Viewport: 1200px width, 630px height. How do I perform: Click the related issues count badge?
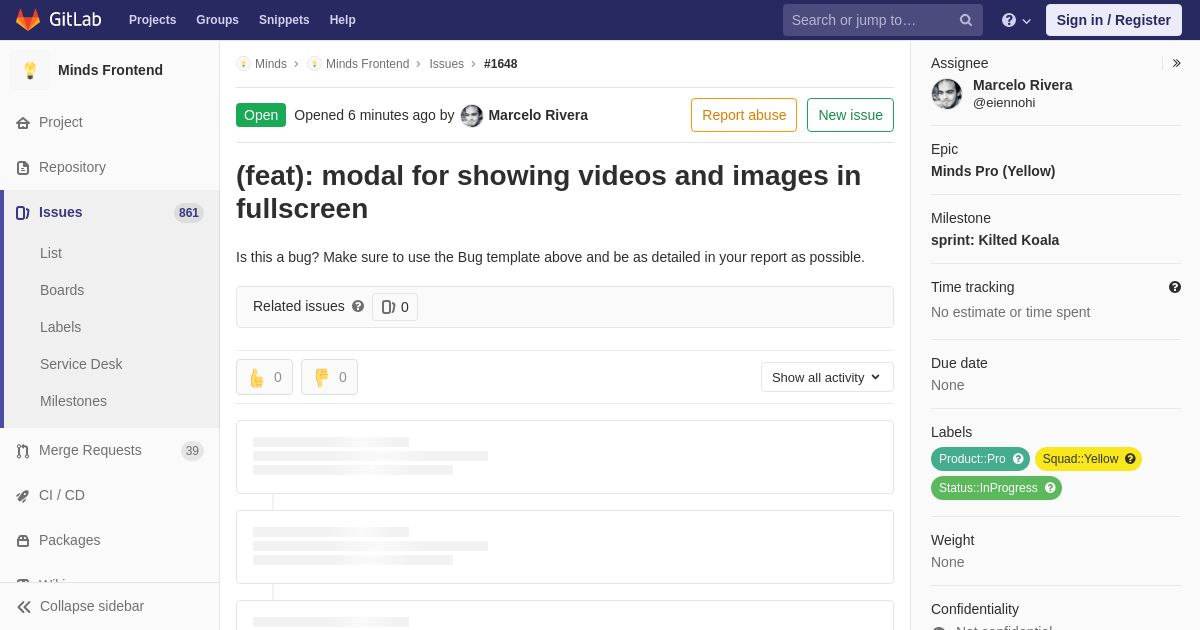395,307
